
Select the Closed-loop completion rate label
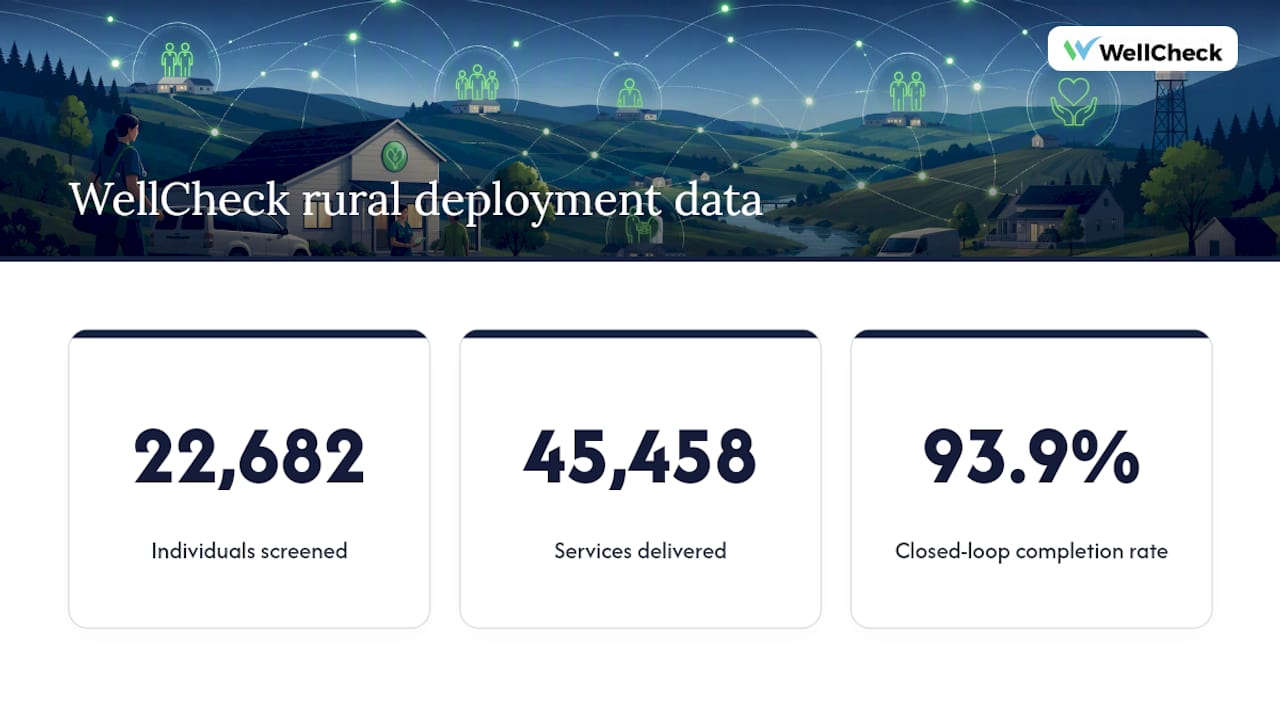pyautogui.click(x=1031, y=551)
